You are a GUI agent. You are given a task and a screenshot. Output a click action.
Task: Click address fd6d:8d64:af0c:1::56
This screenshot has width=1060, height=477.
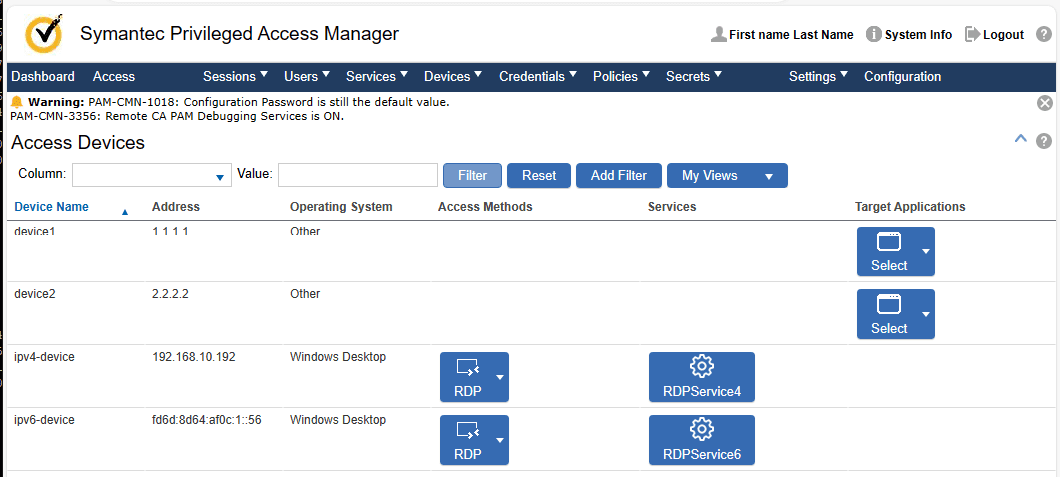[207, 420]
